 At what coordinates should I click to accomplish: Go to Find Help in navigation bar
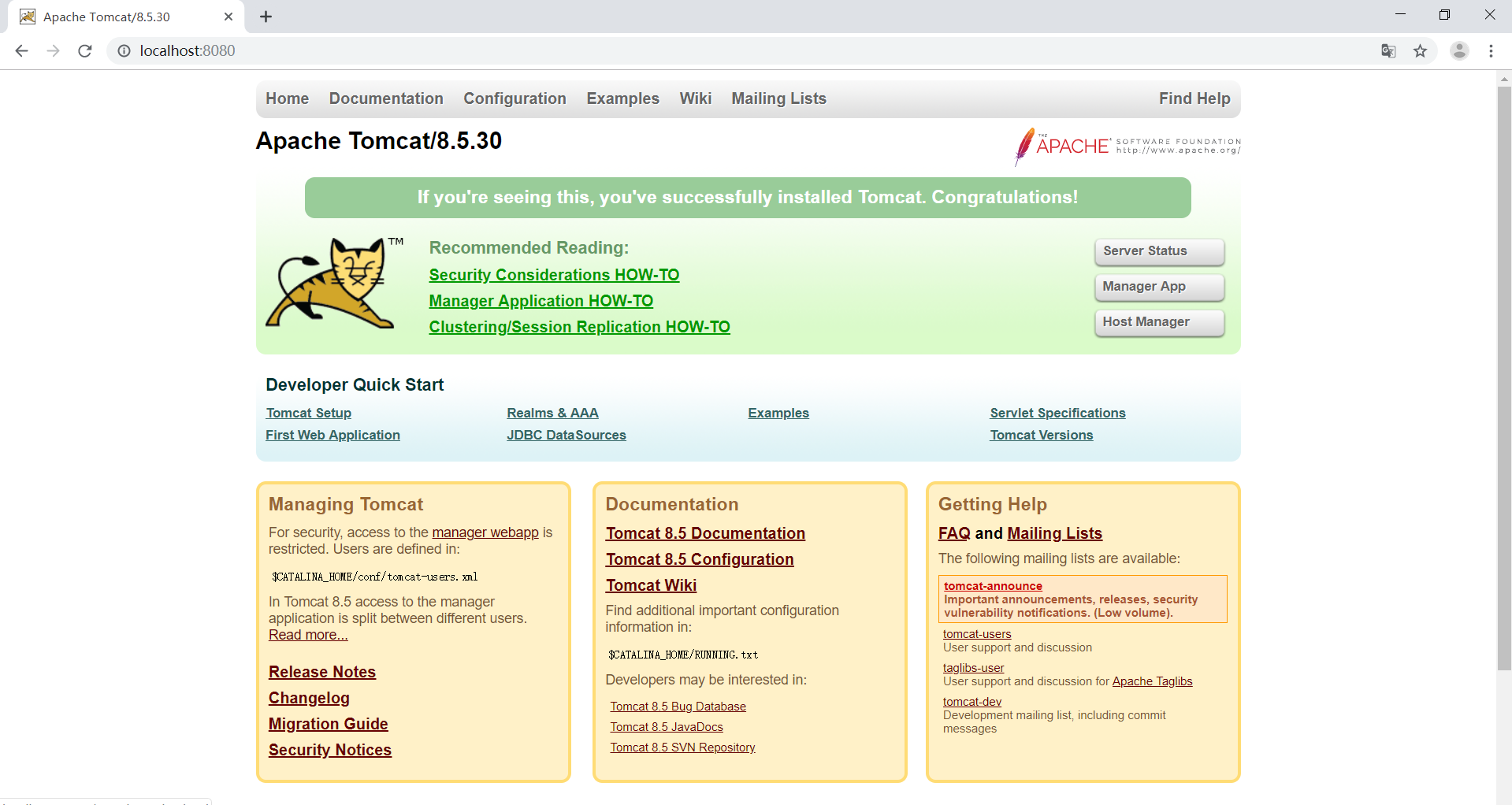click(1194, 98)
